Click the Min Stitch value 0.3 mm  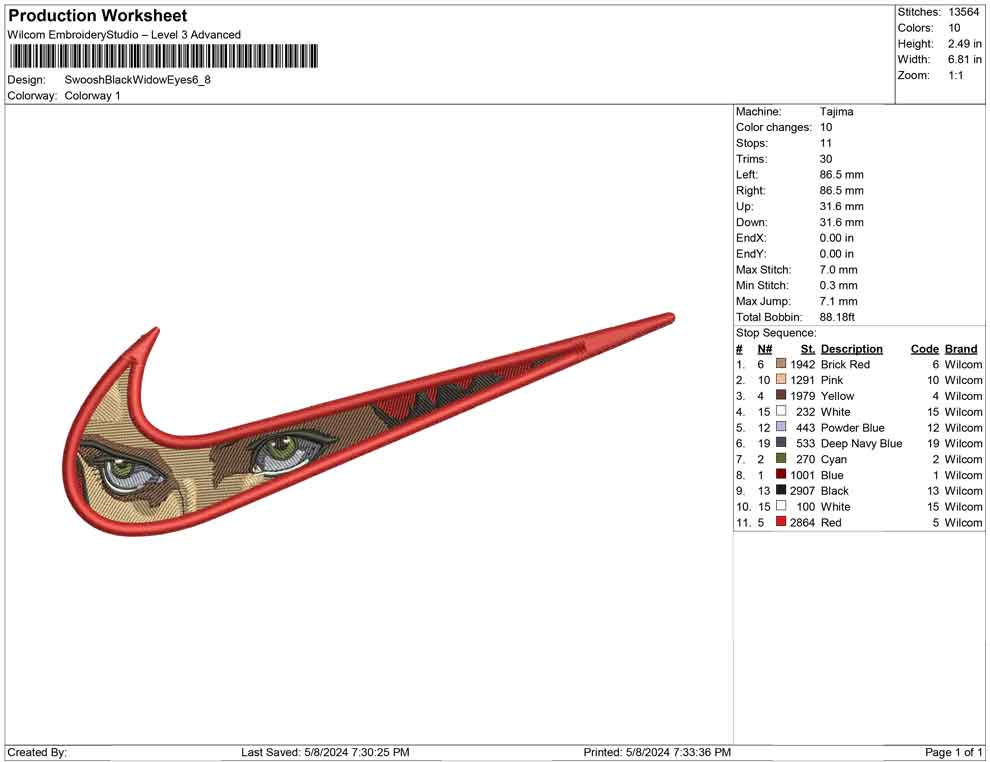pyautogui.click(x=838, y=285)
